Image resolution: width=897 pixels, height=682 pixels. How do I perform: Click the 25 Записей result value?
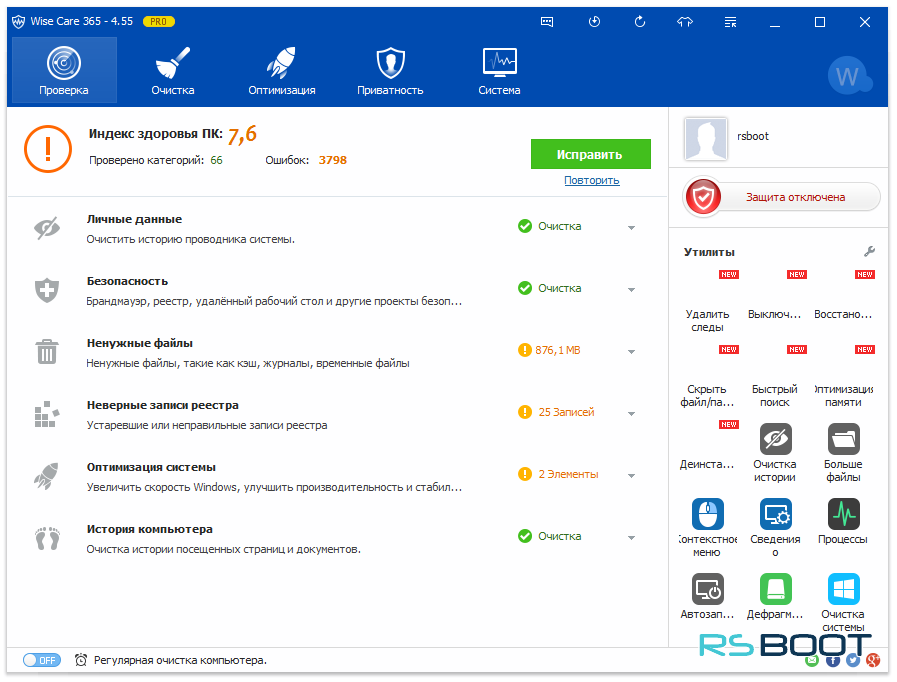[566, 412]
